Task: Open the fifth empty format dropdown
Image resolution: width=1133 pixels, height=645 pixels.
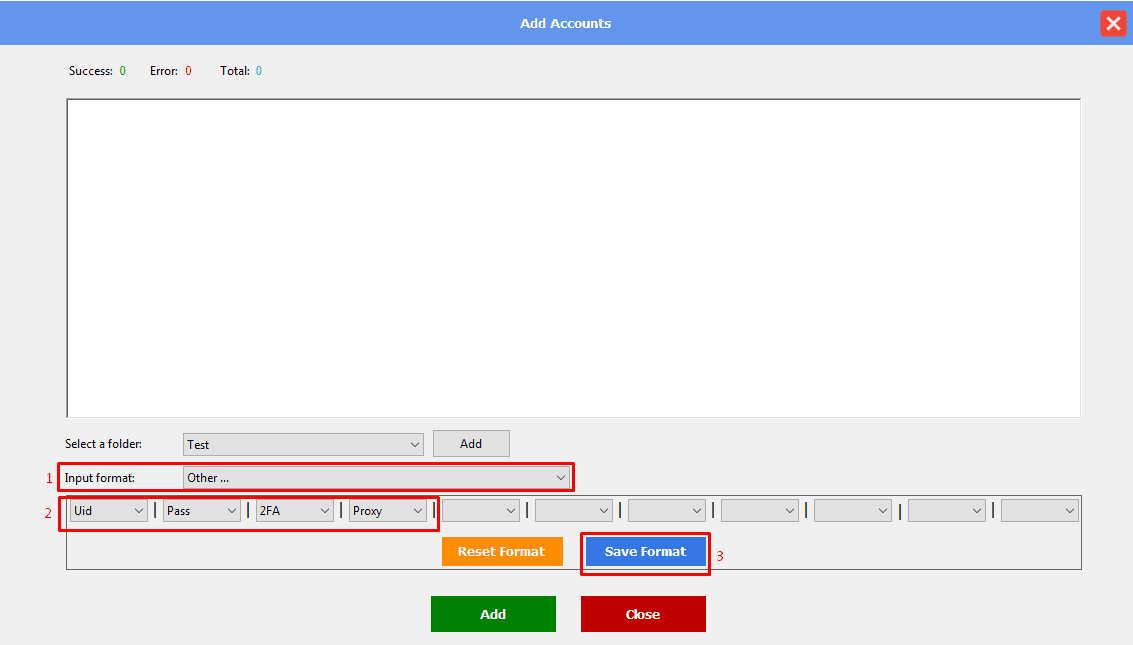Action: tap(481, 511)
